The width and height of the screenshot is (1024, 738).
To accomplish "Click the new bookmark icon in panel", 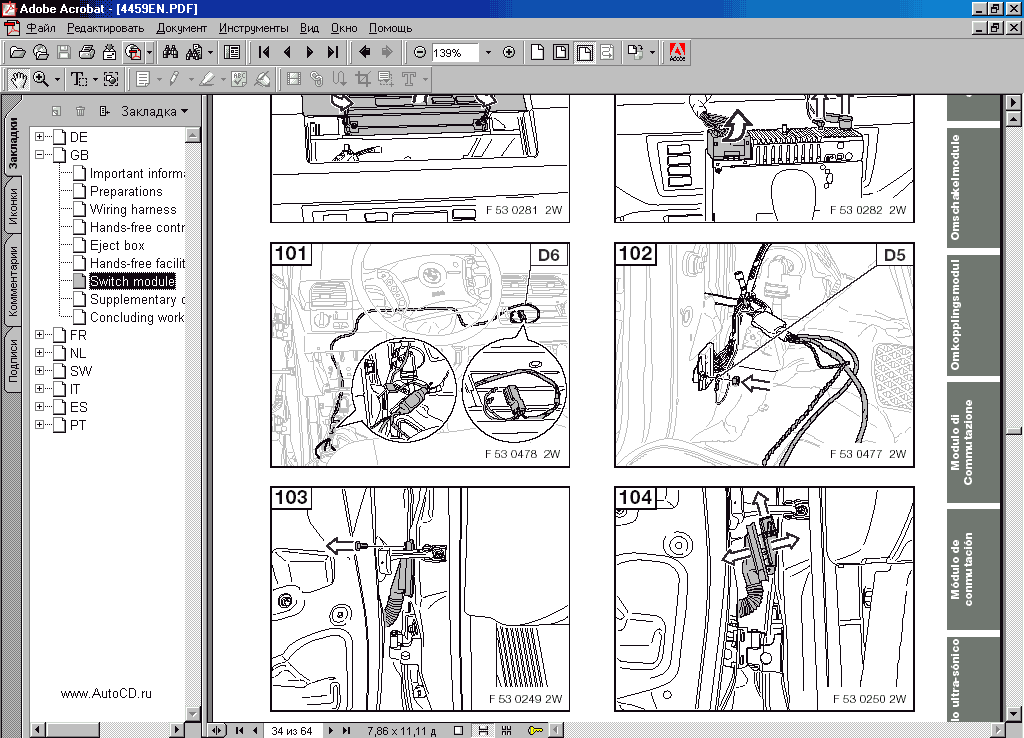I will point(56,112).
